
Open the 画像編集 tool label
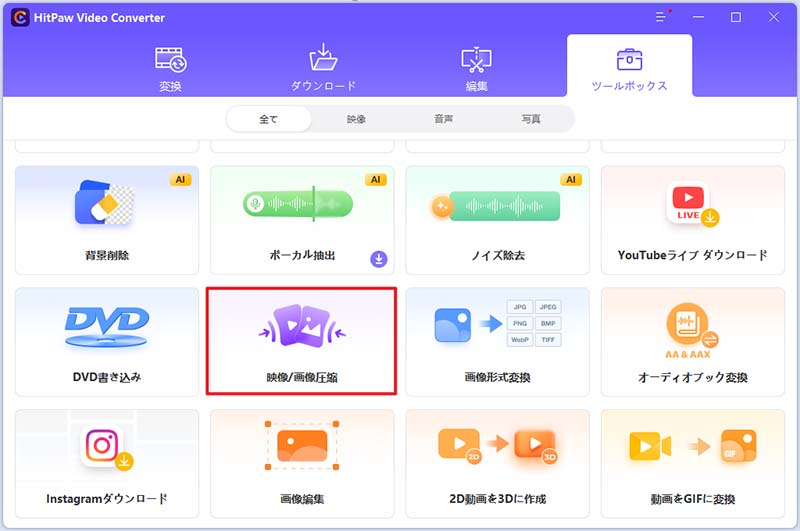pyautogui.click(x=302, y=499)
